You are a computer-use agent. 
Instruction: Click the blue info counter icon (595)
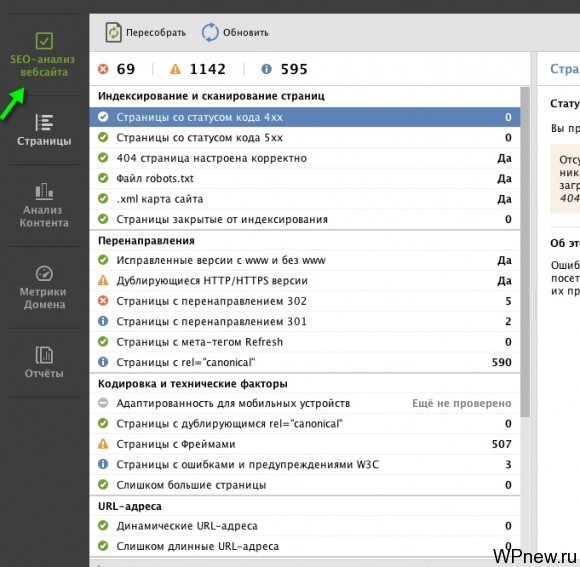[266, 69]
